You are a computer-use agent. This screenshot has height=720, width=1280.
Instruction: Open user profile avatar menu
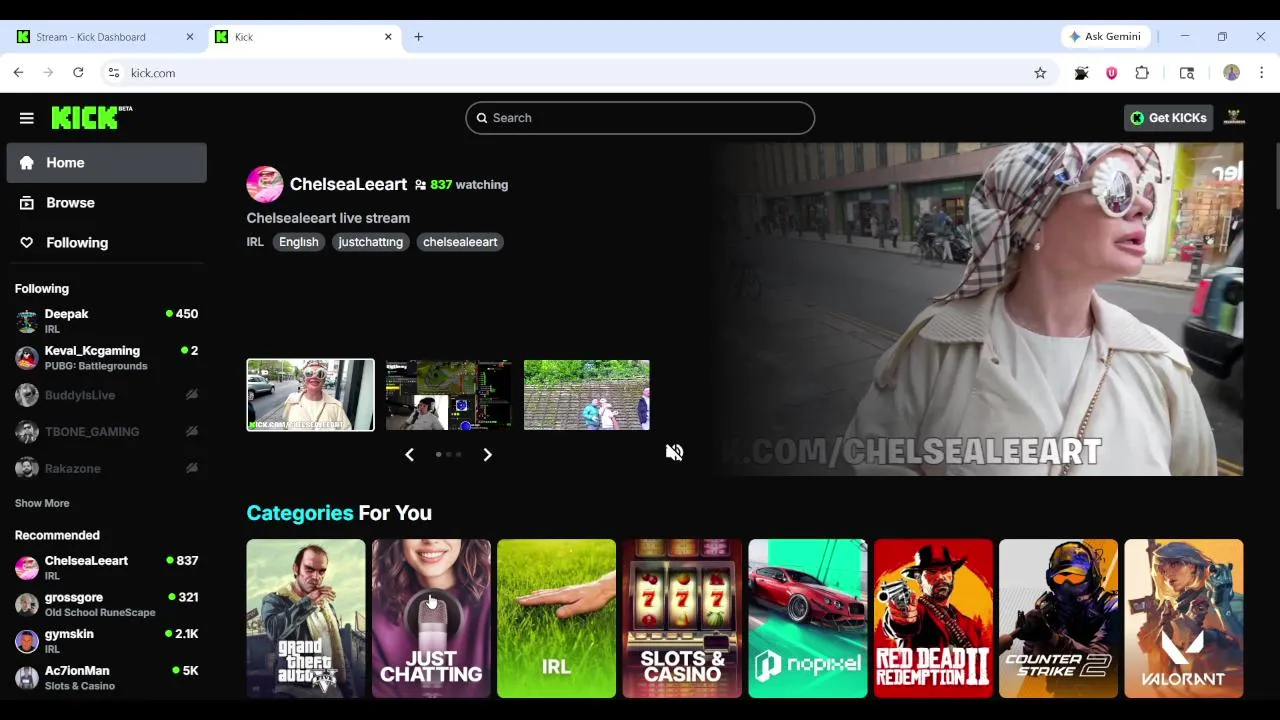tap(1234, 118)
